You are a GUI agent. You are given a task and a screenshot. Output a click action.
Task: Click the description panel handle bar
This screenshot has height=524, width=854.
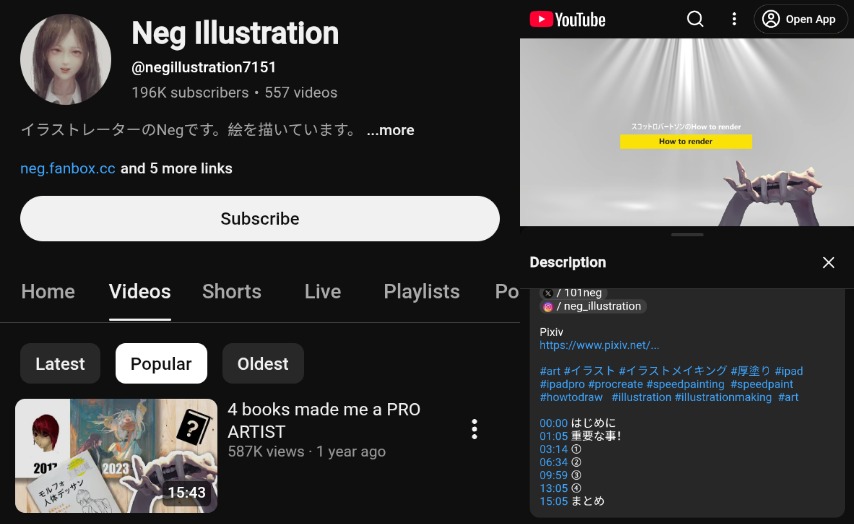click(x=687, y=235)
